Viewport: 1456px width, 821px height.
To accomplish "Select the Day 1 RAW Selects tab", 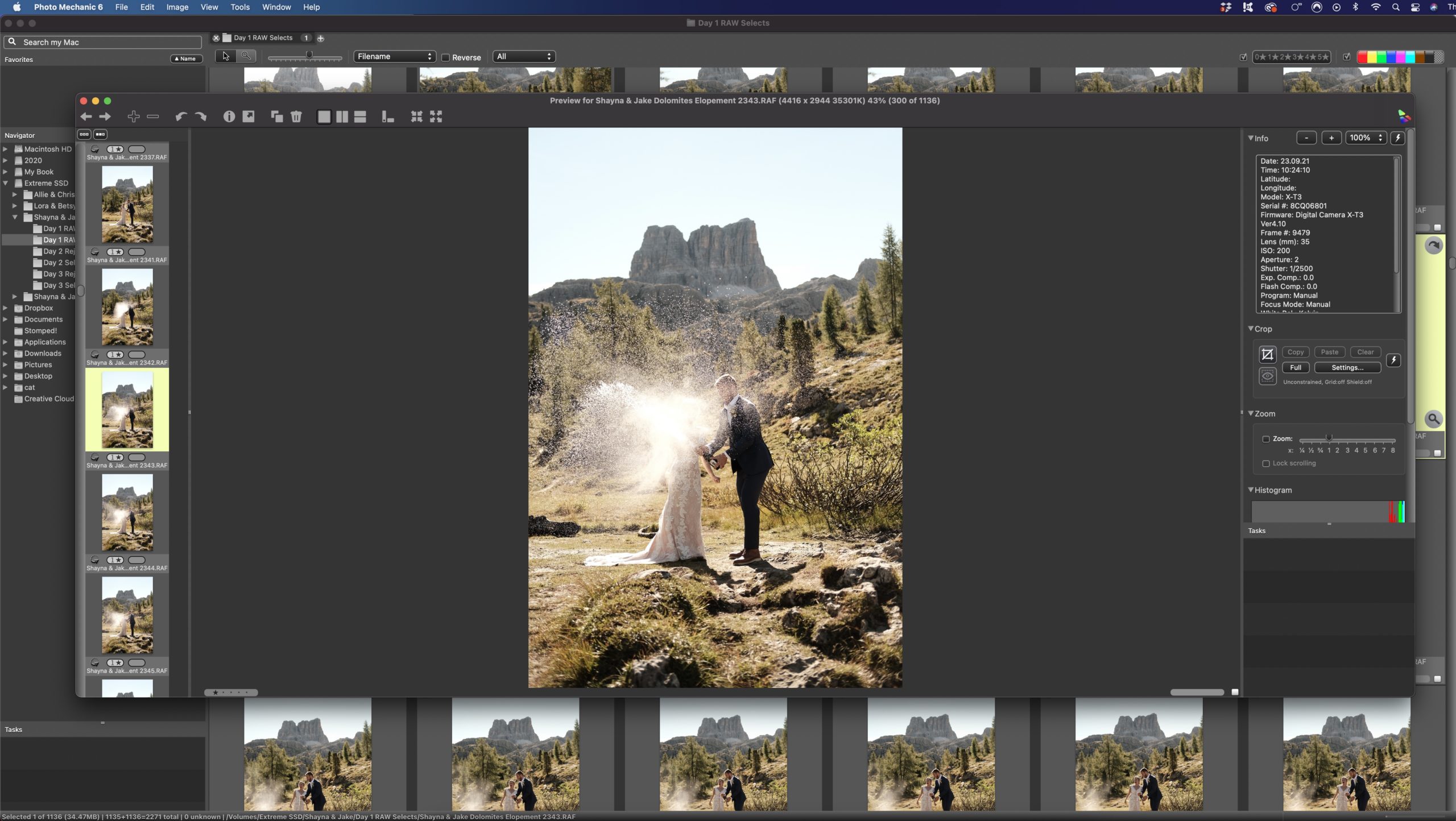I will (x=263, y=38).
